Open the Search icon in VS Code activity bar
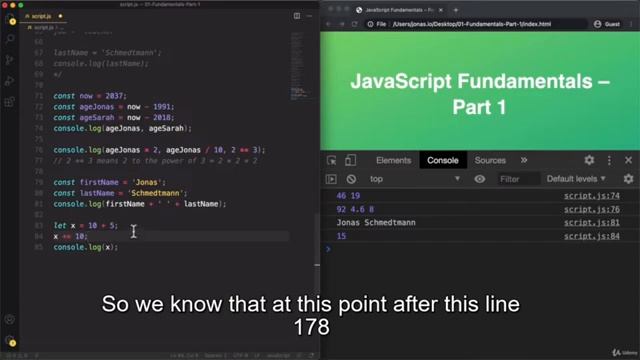 click(10, 39)
